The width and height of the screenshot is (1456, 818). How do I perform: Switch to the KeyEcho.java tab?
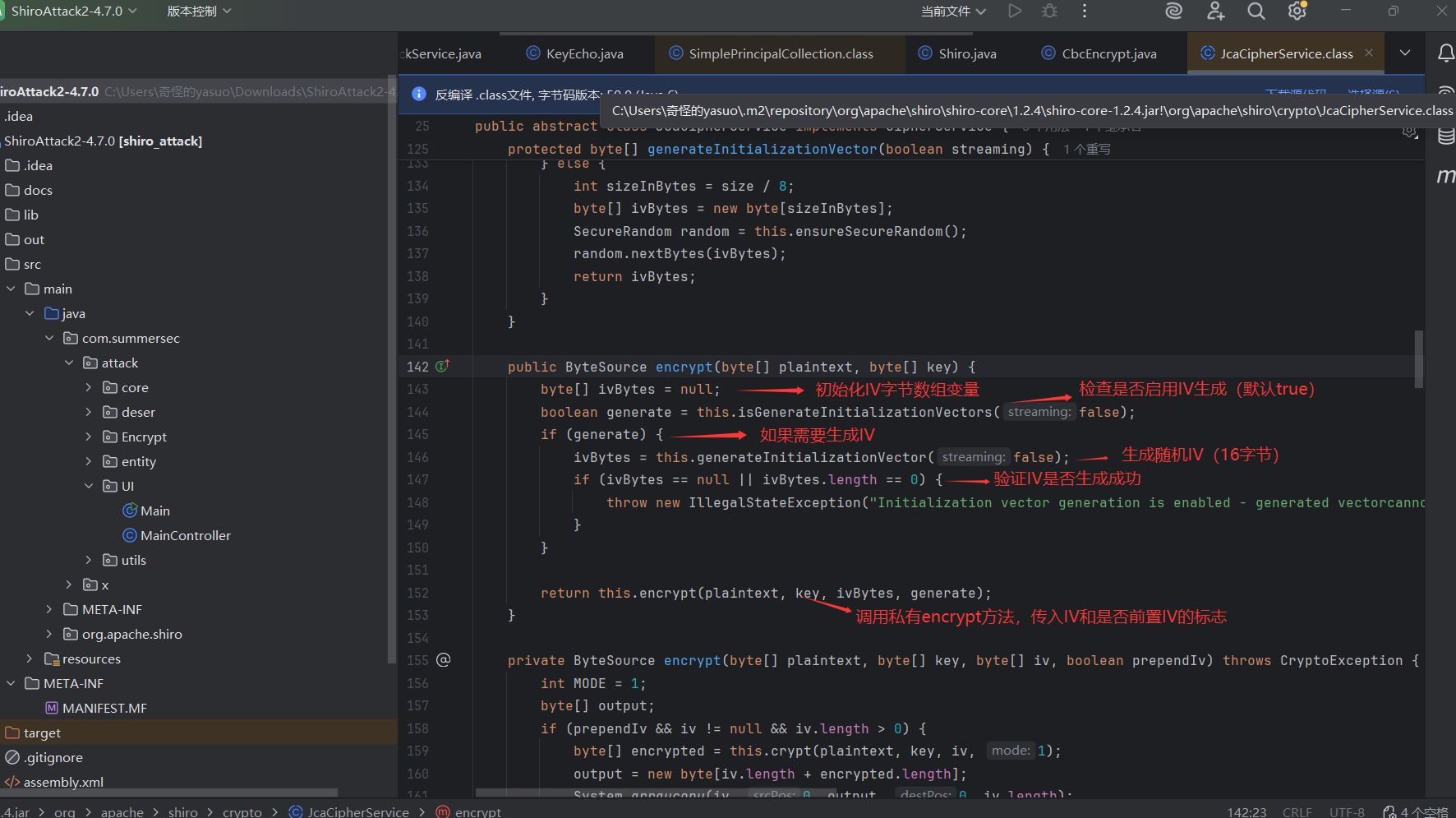coord(584,53)
